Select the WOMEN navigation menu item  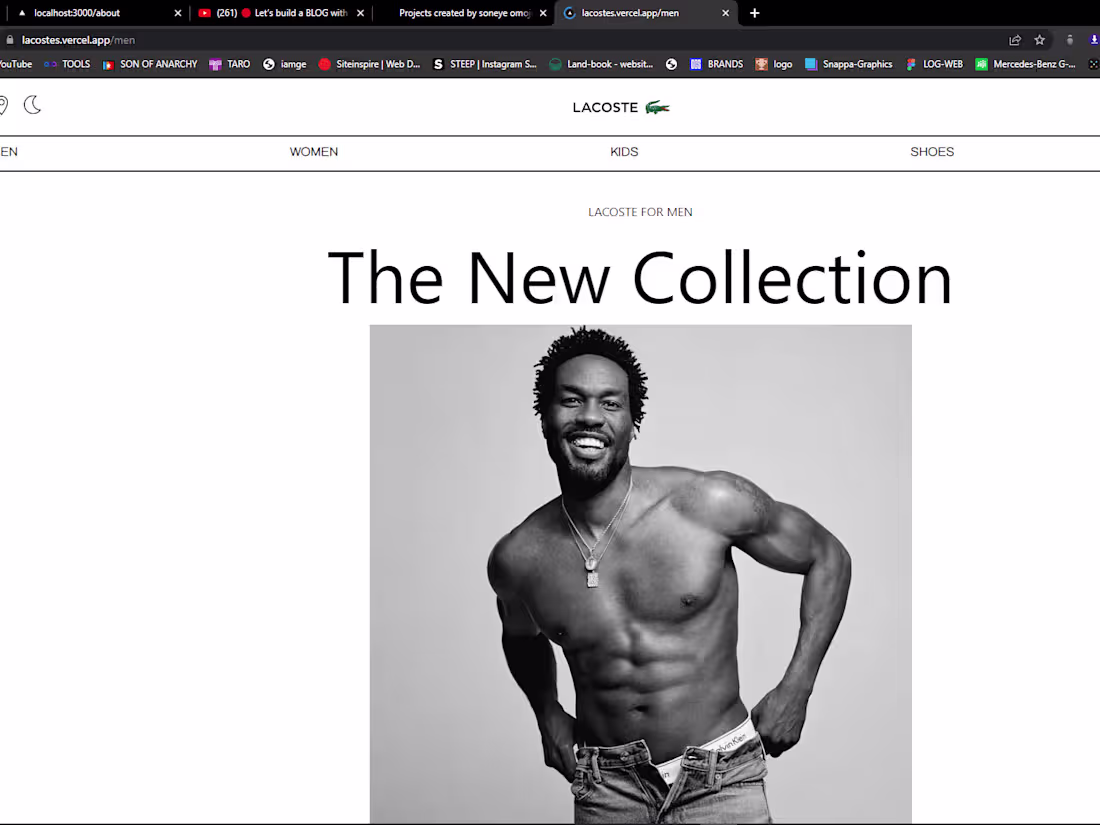pyautogui.click(x=313, y=151)
